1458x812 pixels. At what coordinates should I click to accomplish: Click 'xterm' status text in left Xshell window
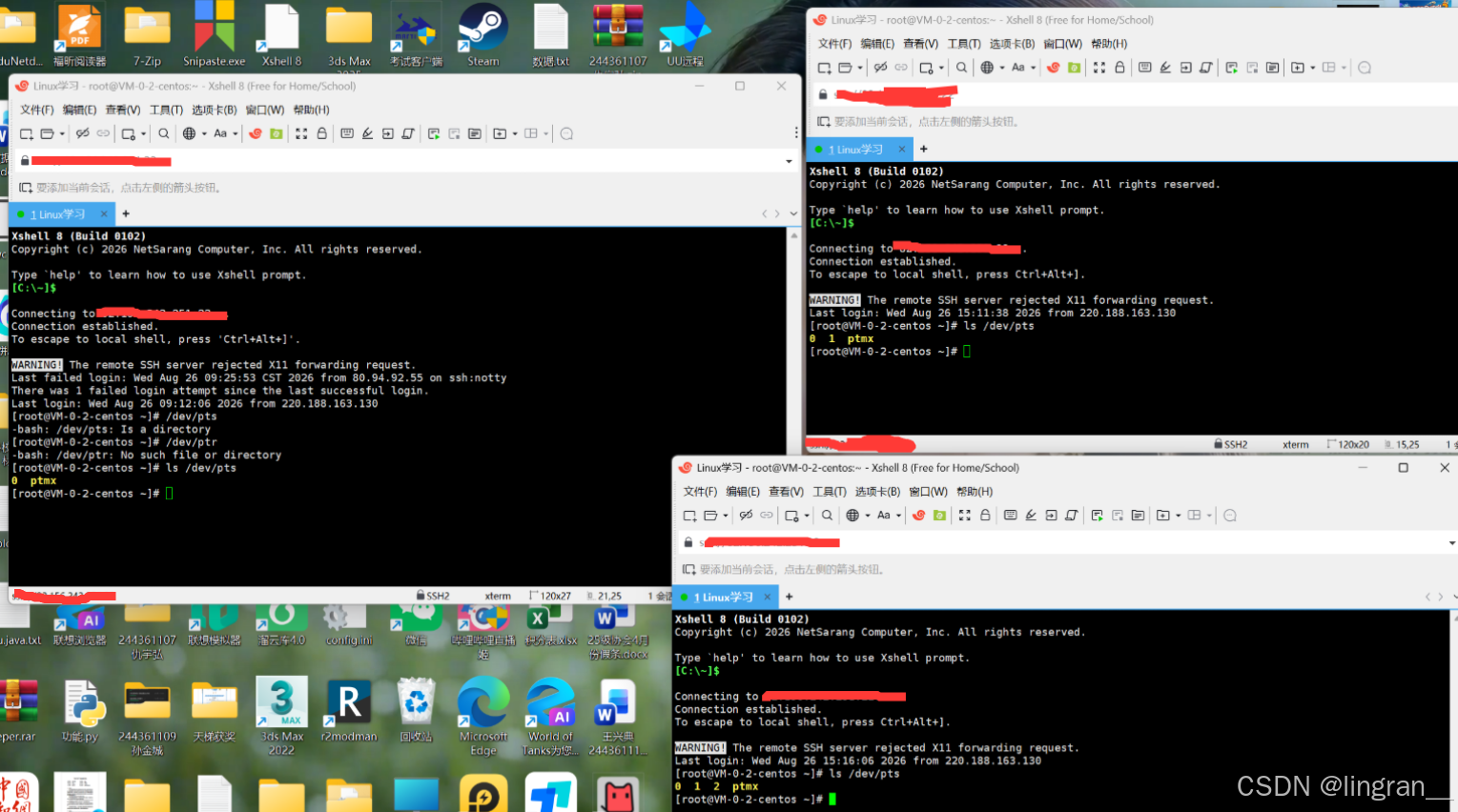(498, 596)
